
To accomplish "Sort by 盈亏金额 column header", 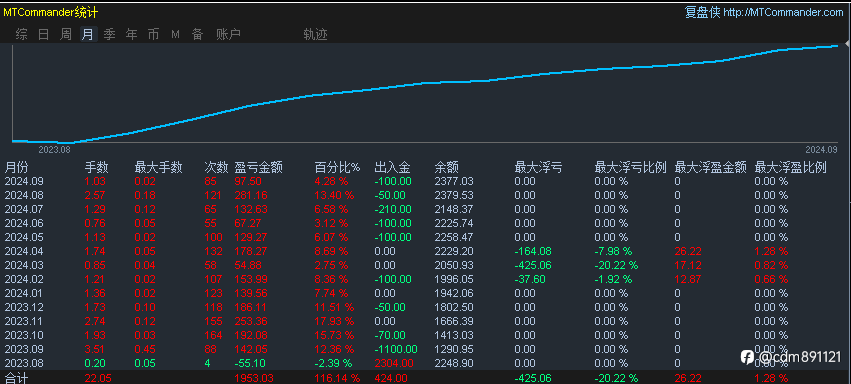I will pyautogui.click(x=258, y=168).
